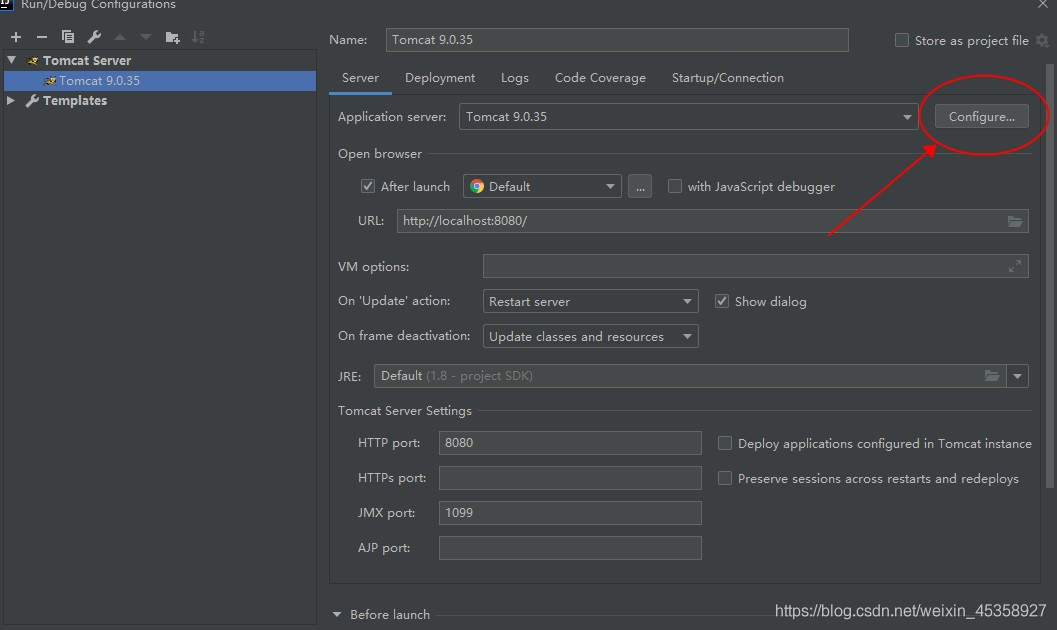Move configuration up arrow
Viewport: 1057px width, 630px height.
(120, 37)
